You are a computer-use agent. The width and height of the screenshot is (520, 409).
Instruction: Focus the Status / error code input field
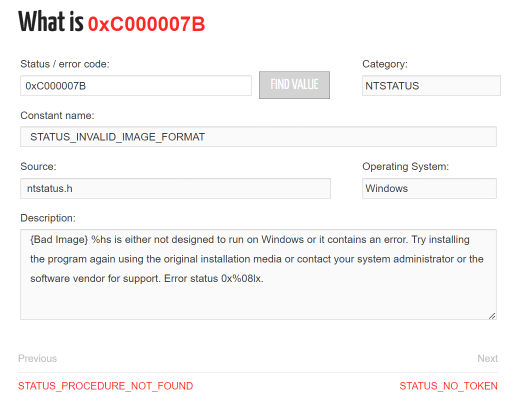(x=136, y=86)
